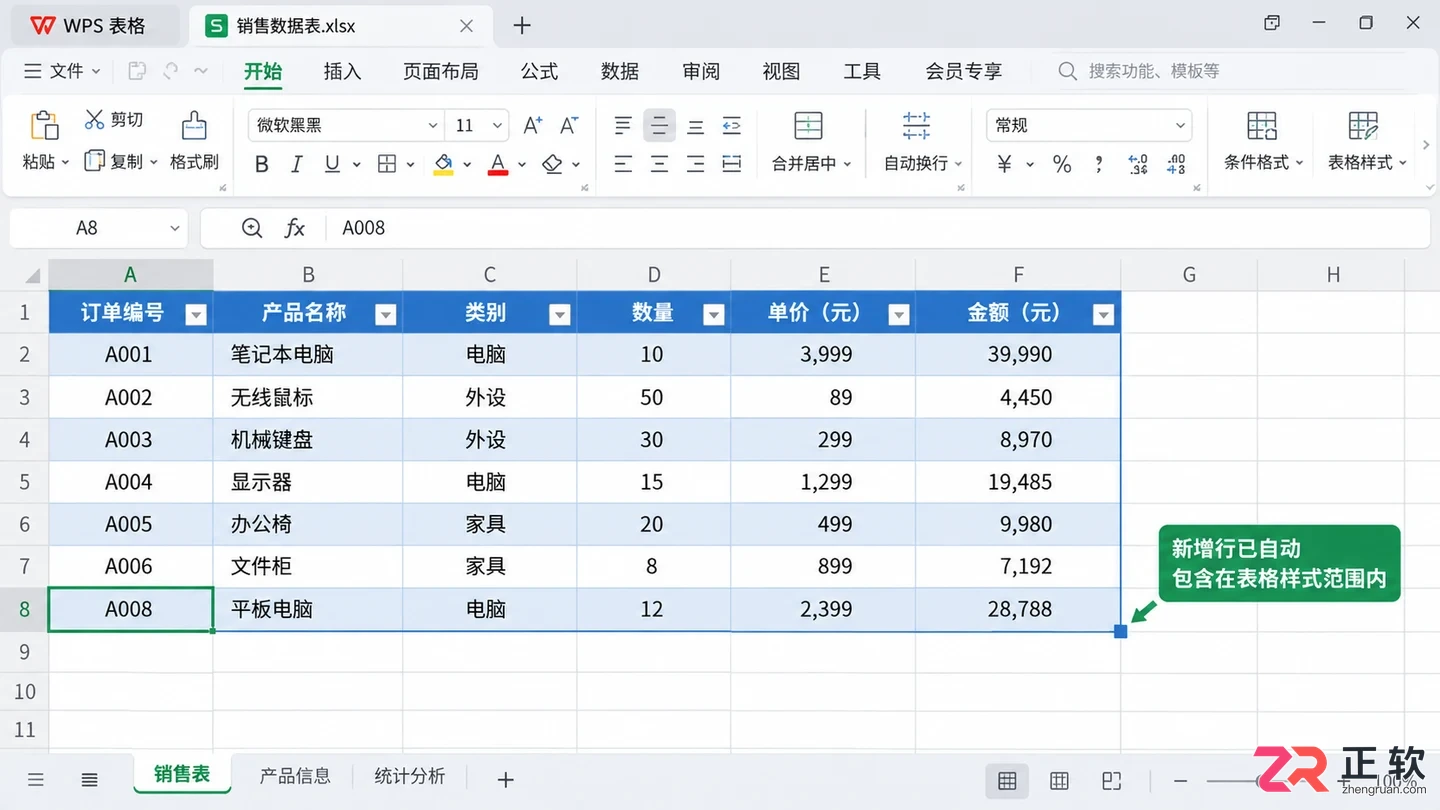Image resolution: width=1440 pixels, height=810 pixels.
Task: Click the Wrap Text icon
Action: (916, 125)
